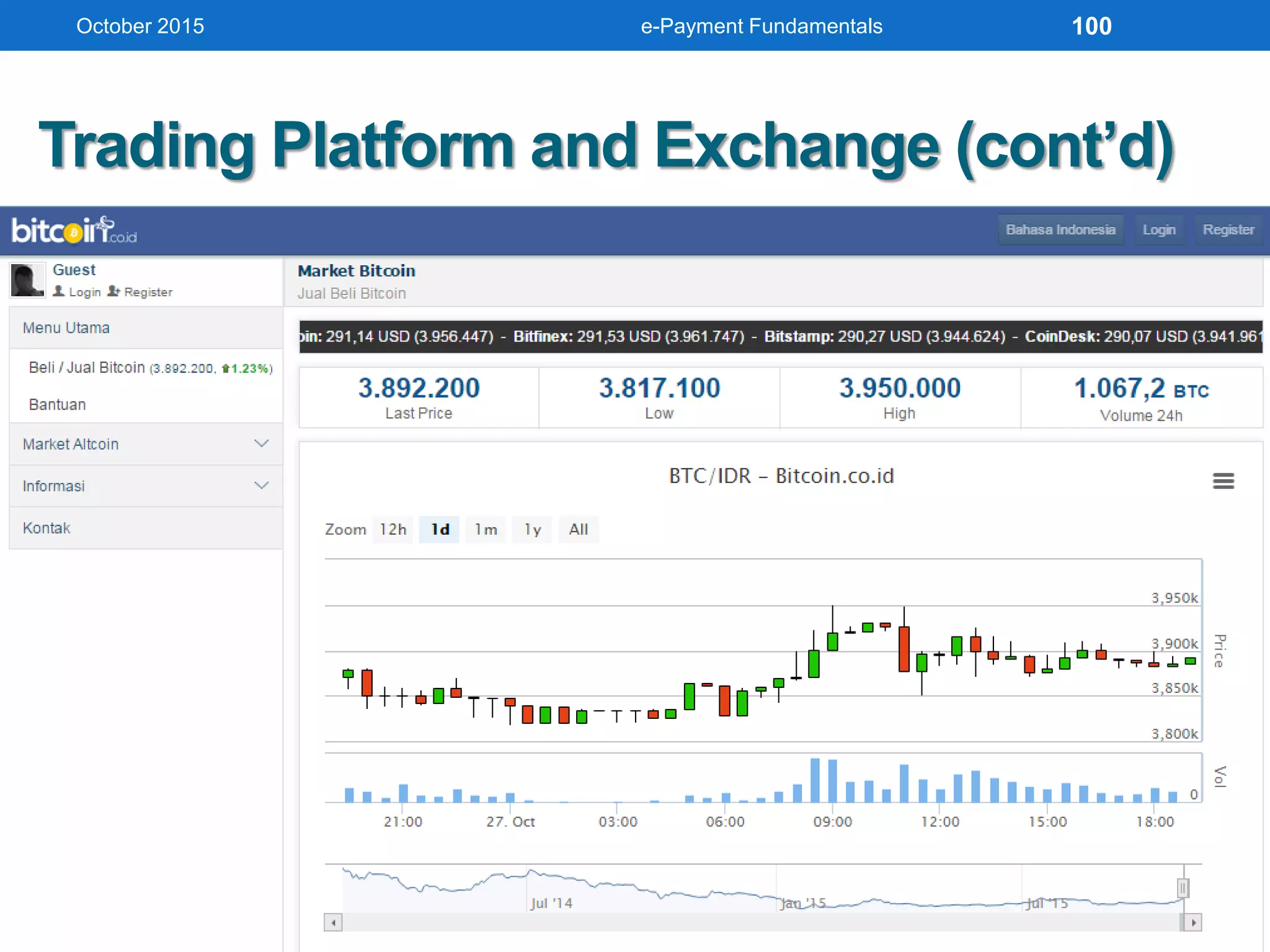Expand the Informasi chevron
This screenshot has height=952, width=1270.
click(x=262, y=485)
